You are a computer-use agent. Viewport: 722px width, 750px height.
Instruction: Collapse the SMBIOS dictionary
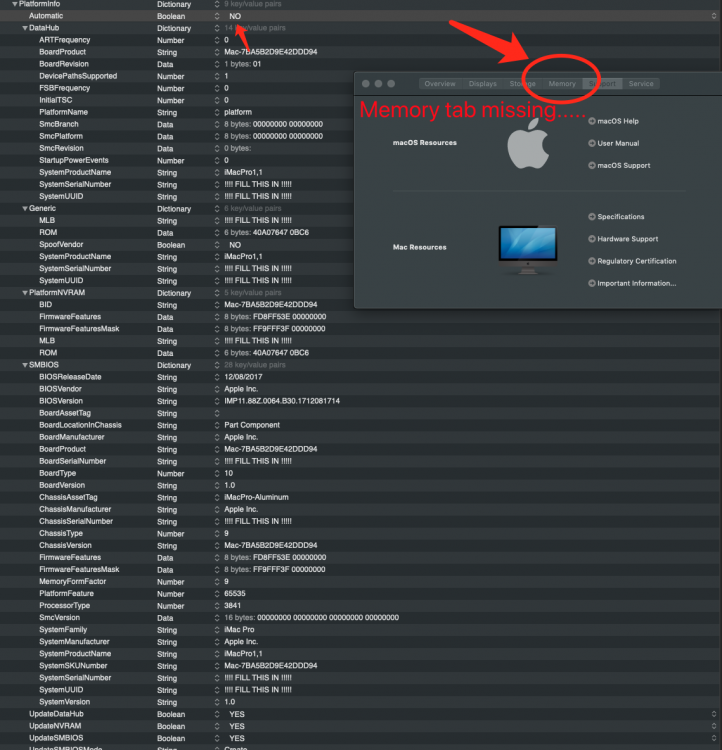[x=25, y=365]
